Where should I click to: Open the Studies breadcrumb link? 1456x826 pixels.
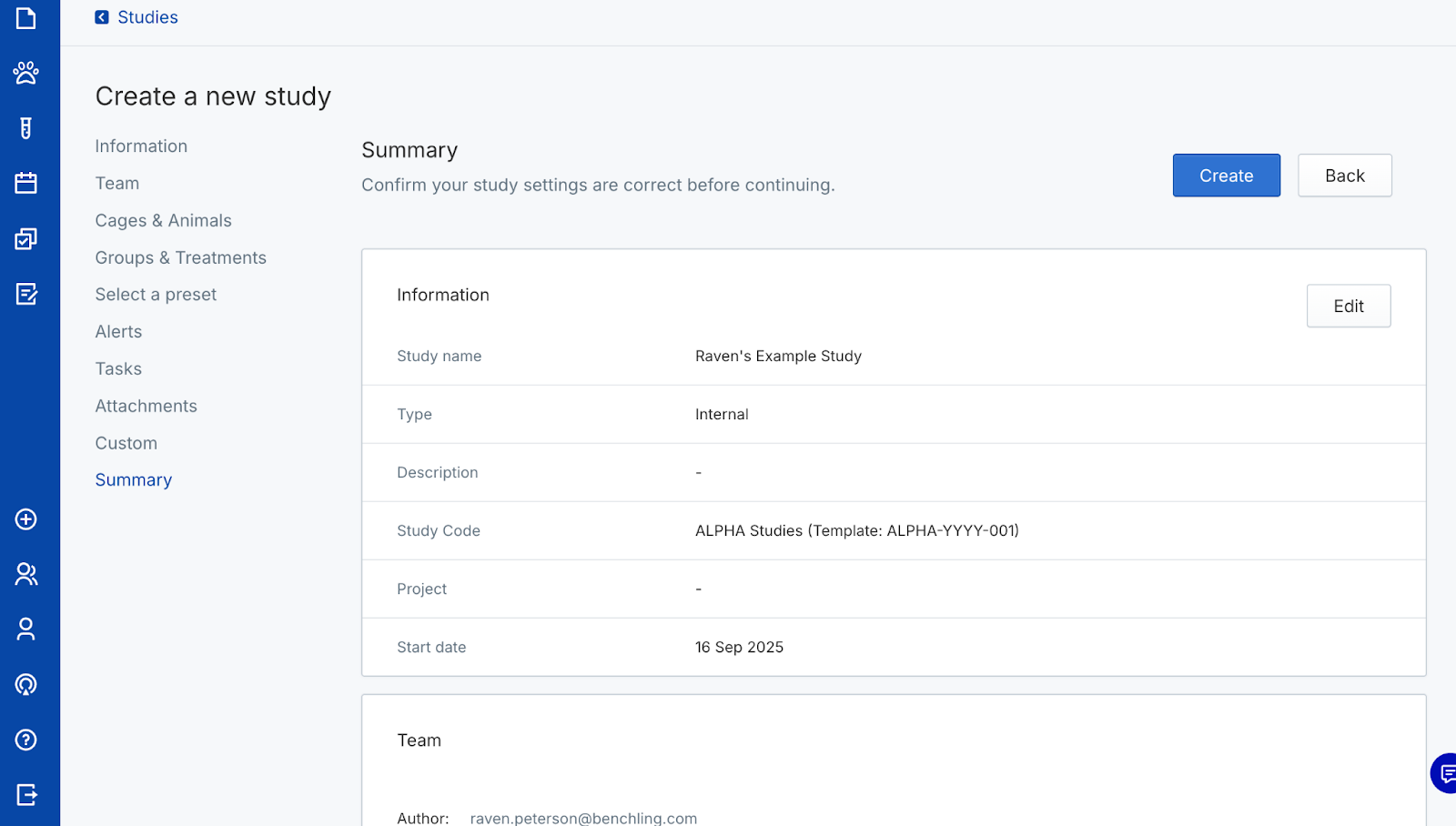147,17
